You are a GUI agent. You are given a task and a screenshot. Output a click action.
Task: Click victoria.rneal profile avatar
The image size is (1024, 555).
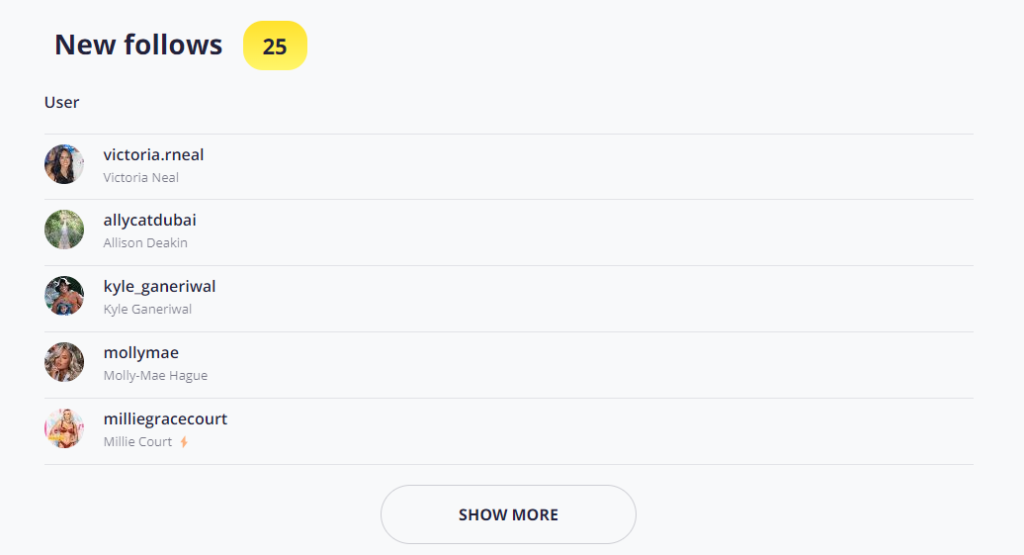tap(64, 164)
